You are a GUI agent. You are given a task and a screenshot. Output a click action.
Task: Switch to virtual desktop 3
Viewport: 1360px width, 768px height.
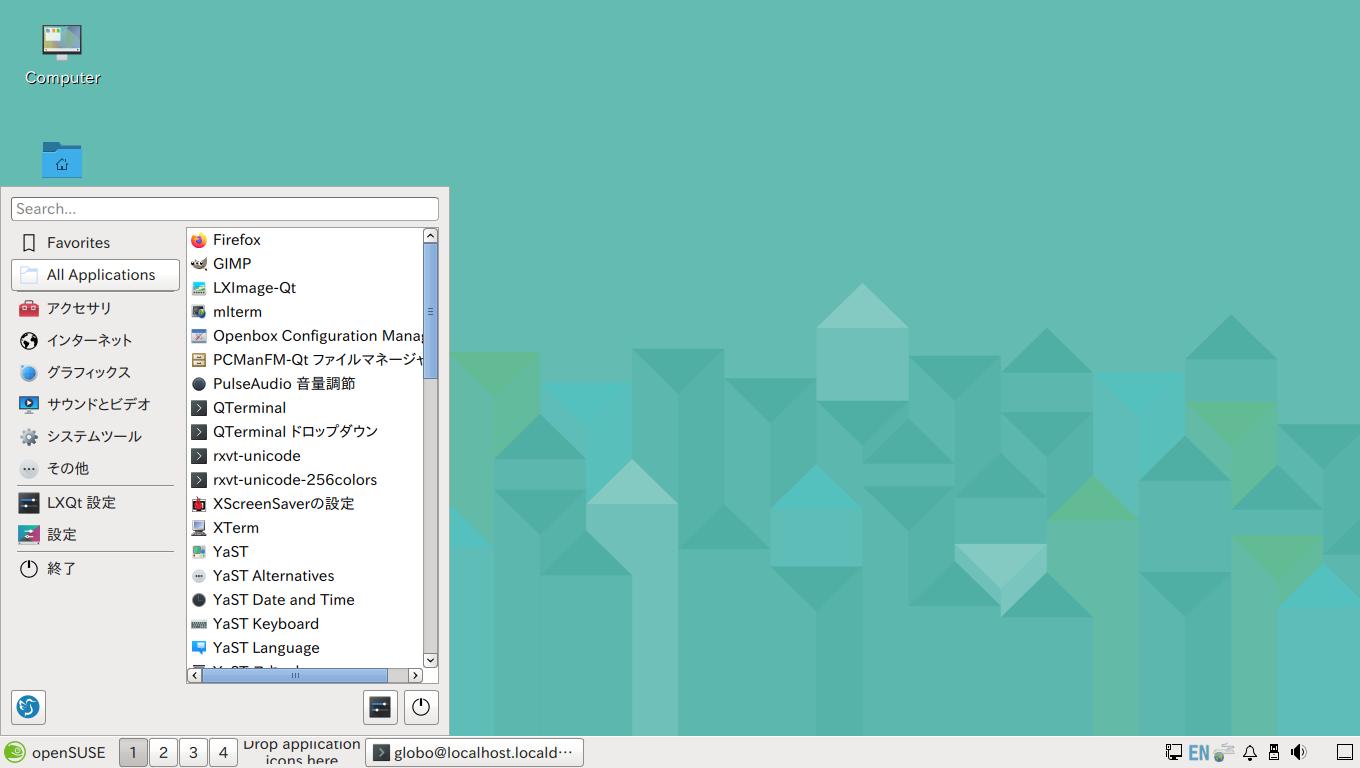(x=193, y=752)
